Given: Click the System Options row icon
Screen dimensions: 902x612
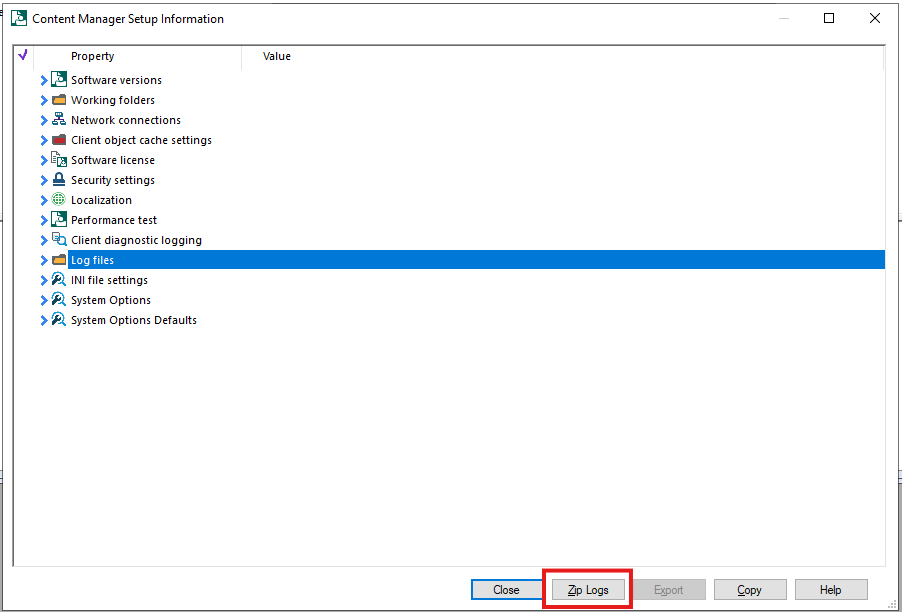Looking at the screenshot, I should click(x=59, y=300).
